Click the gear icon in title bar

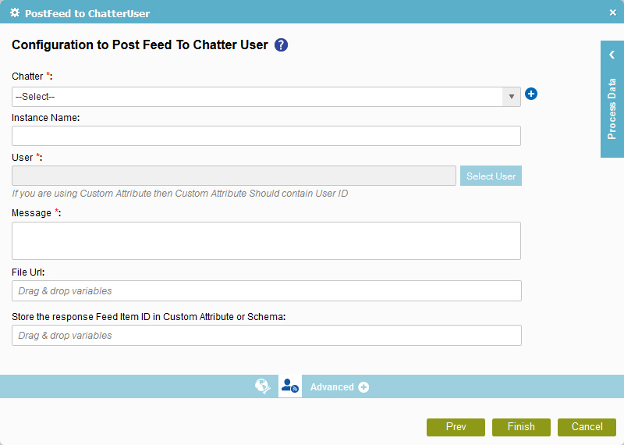[x=15, y=13]
